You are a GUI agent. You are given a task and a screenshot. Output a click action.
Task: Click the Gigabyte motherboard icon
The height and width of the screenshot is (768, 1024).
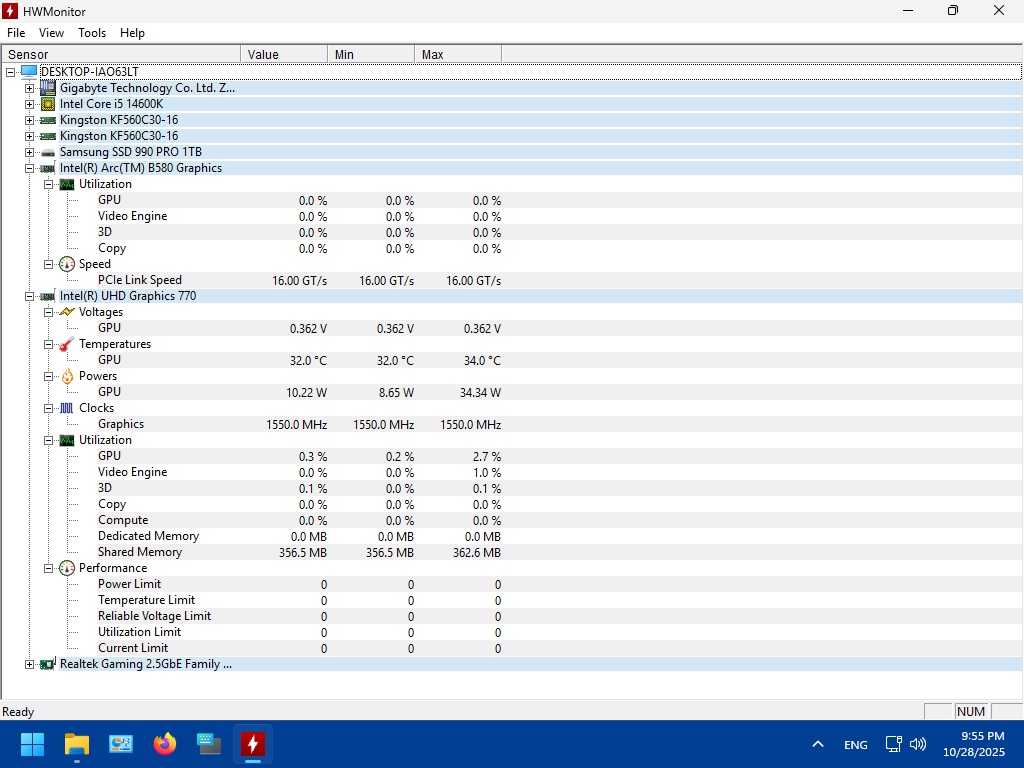point(47,88)
